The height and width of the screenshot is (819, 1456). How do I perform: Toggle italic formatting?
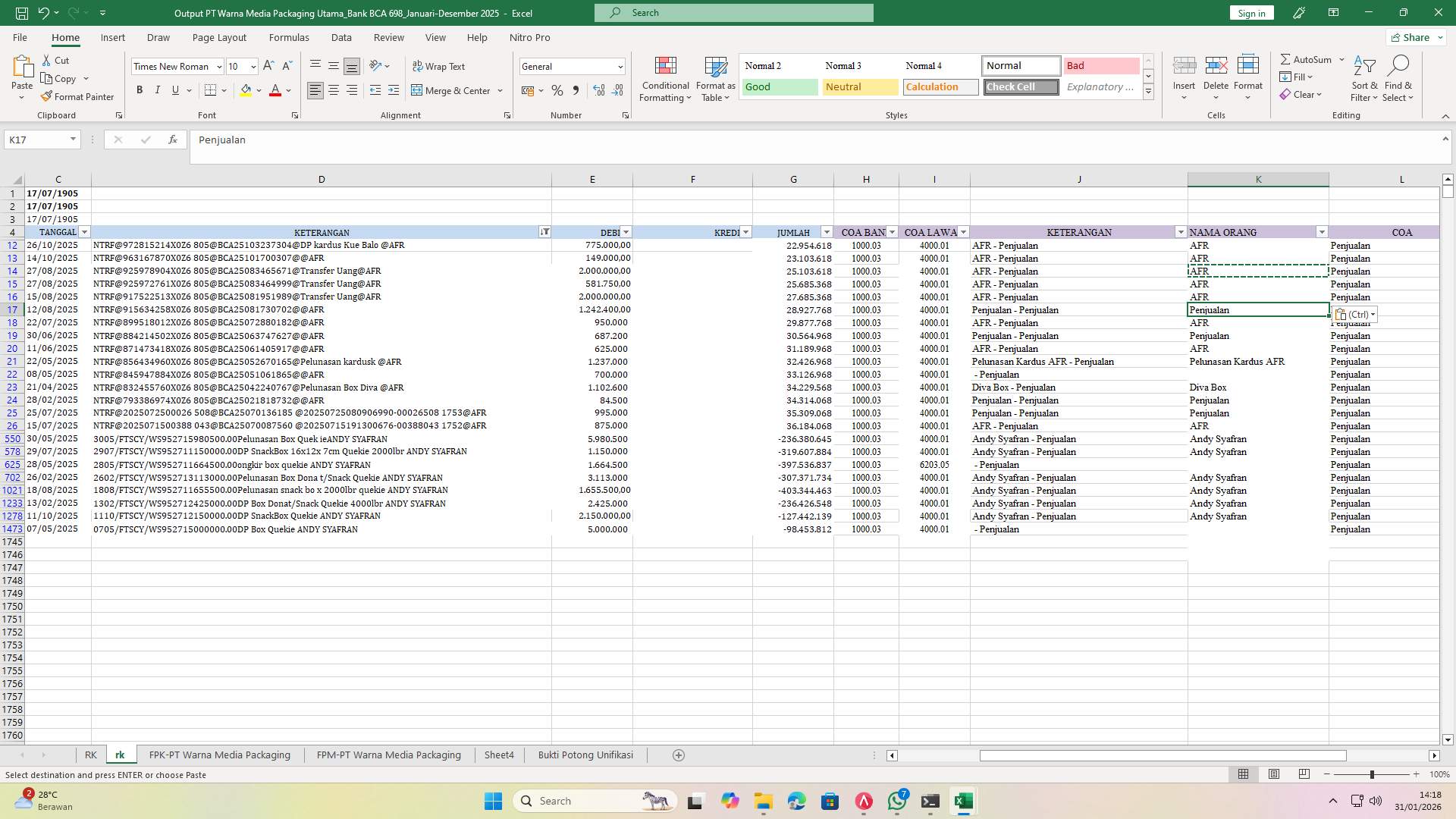[158, 89]
